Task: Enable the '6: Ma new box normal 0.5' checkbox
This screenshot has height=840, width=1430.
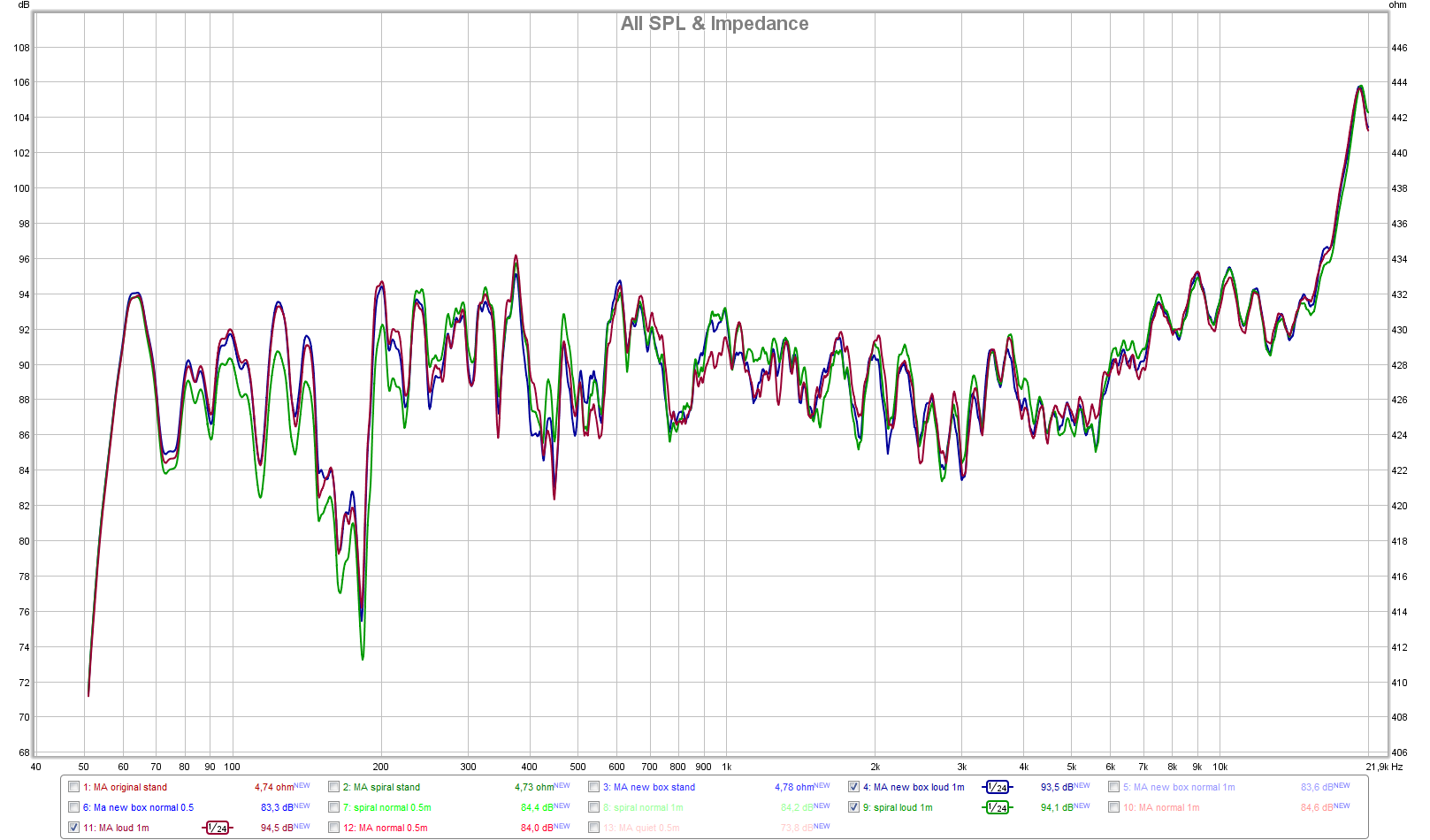Action: (74, 807)
